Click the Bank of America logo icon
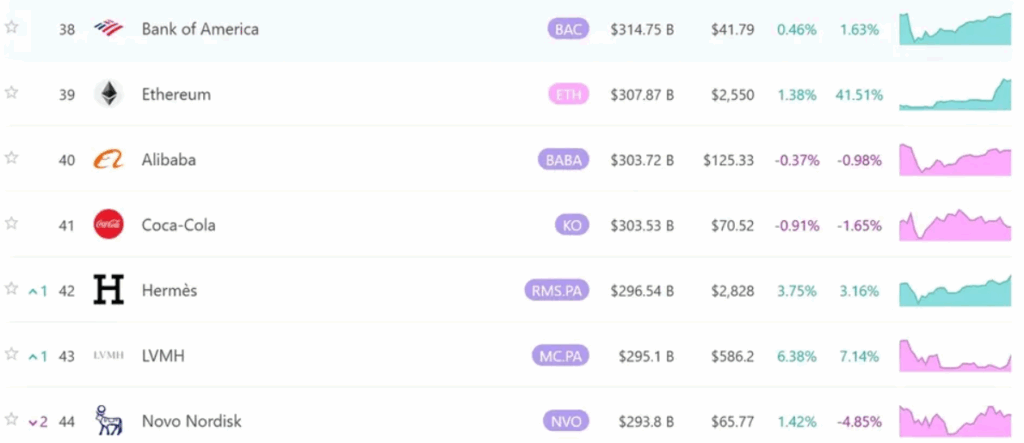Viewport: 1024px width, 443px height. 108,28
